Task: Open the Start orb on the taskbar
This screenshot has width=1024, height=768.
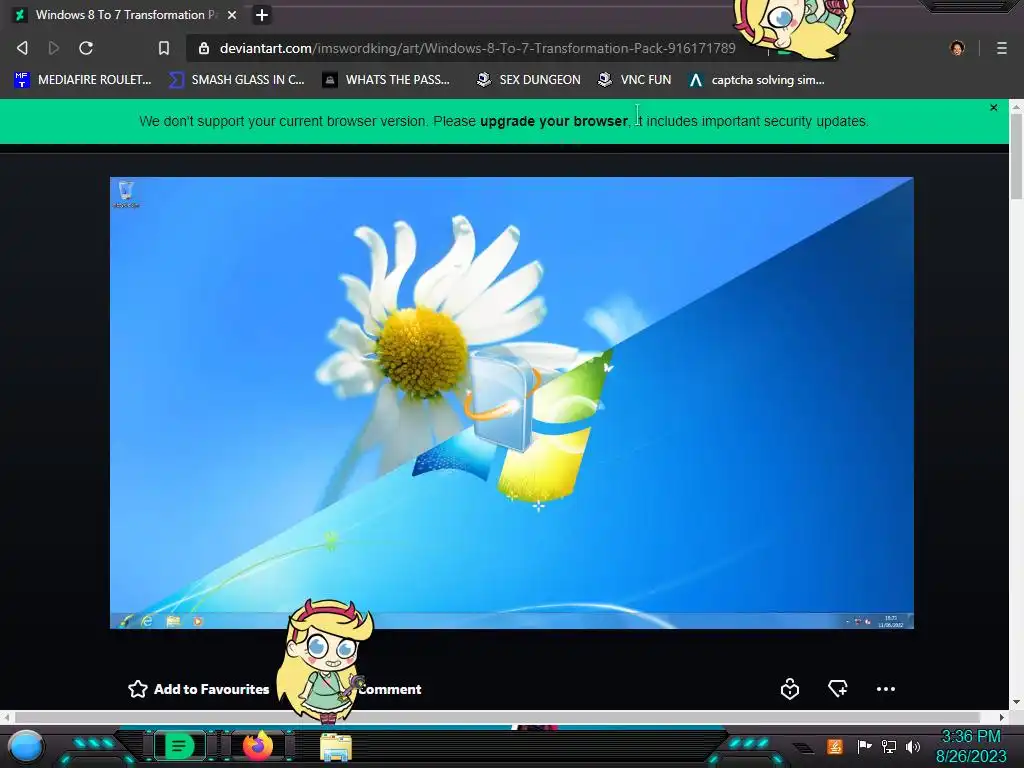Action: click(x=26, y=746)
